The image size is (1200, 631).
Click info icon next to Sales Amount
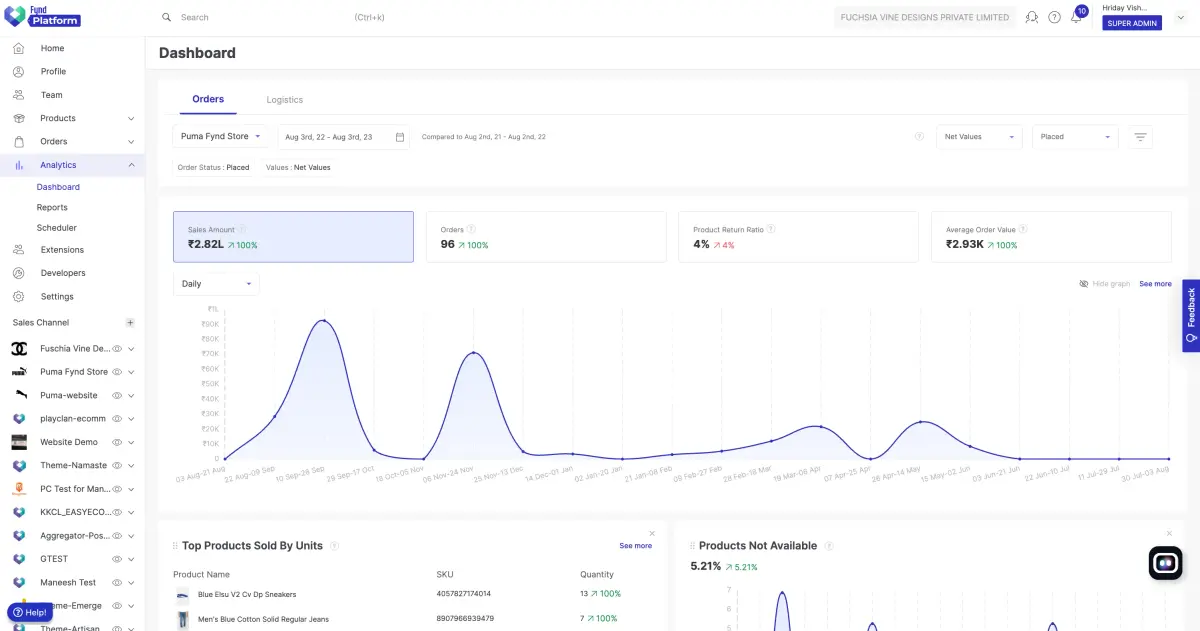[242, 229]
